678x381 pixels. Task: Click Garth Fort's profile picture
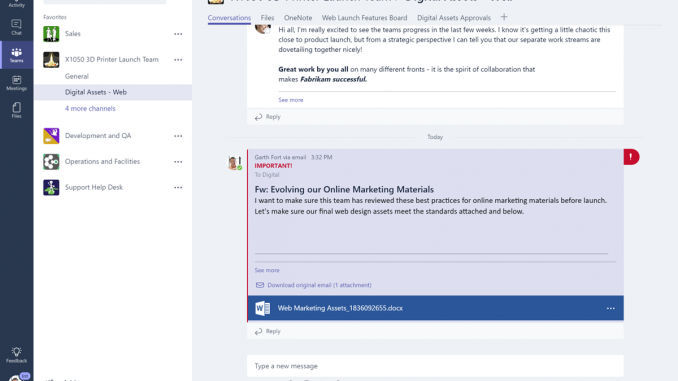[x=234, y=163]
